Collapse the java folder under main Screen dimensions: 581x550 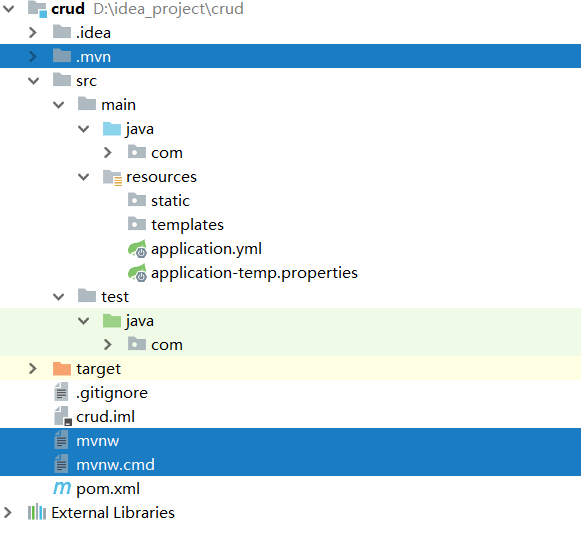pos(84,129)
